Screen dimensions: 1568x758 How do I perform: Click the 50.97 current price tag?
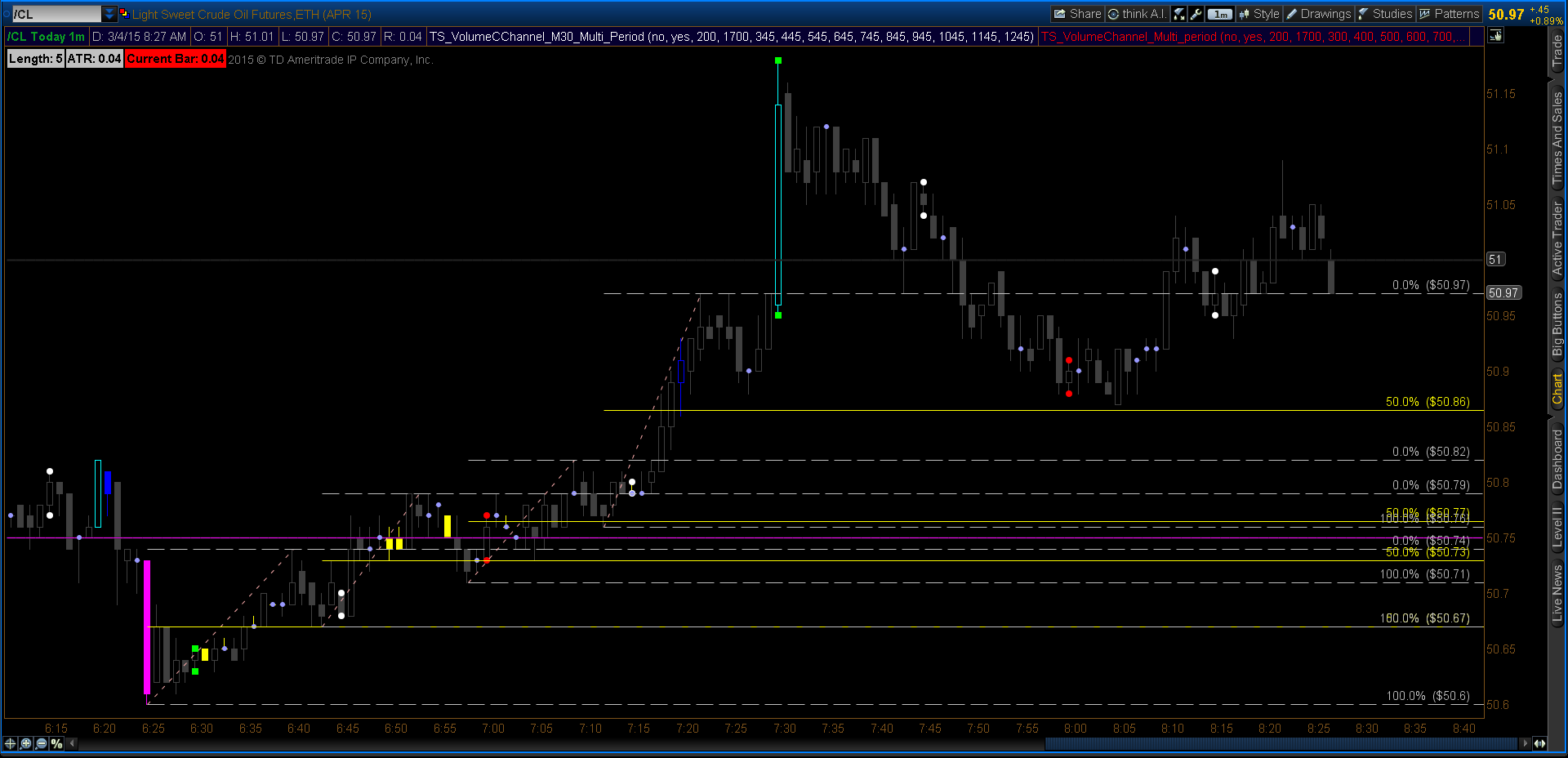(x=1503, y=292)
